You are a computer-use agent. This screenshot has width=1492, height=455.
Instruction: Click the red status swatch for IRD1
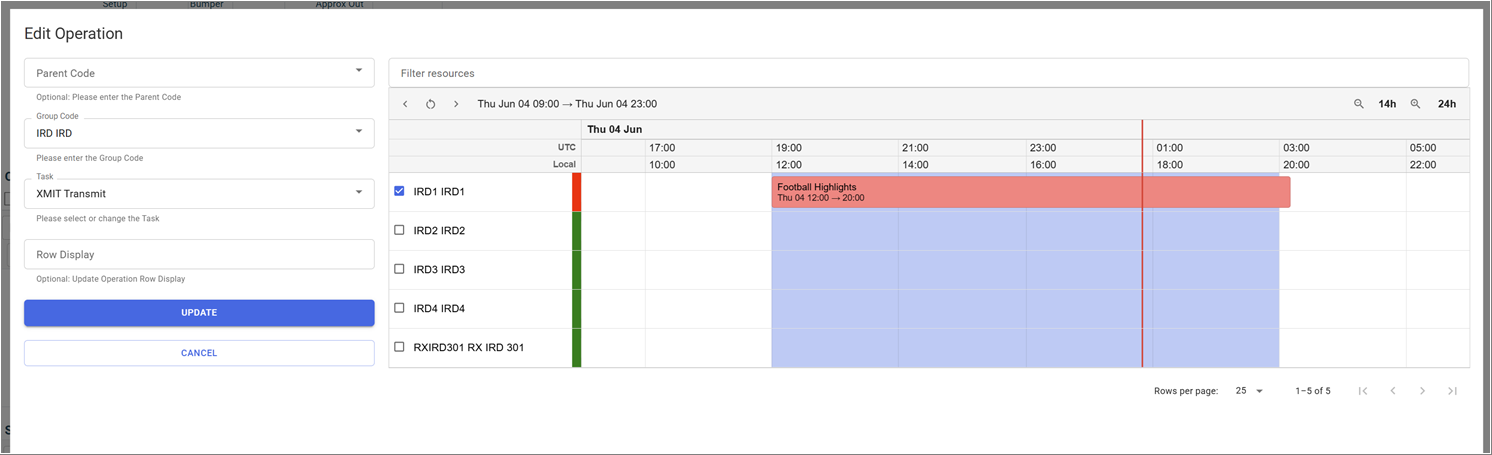[576, 192]
